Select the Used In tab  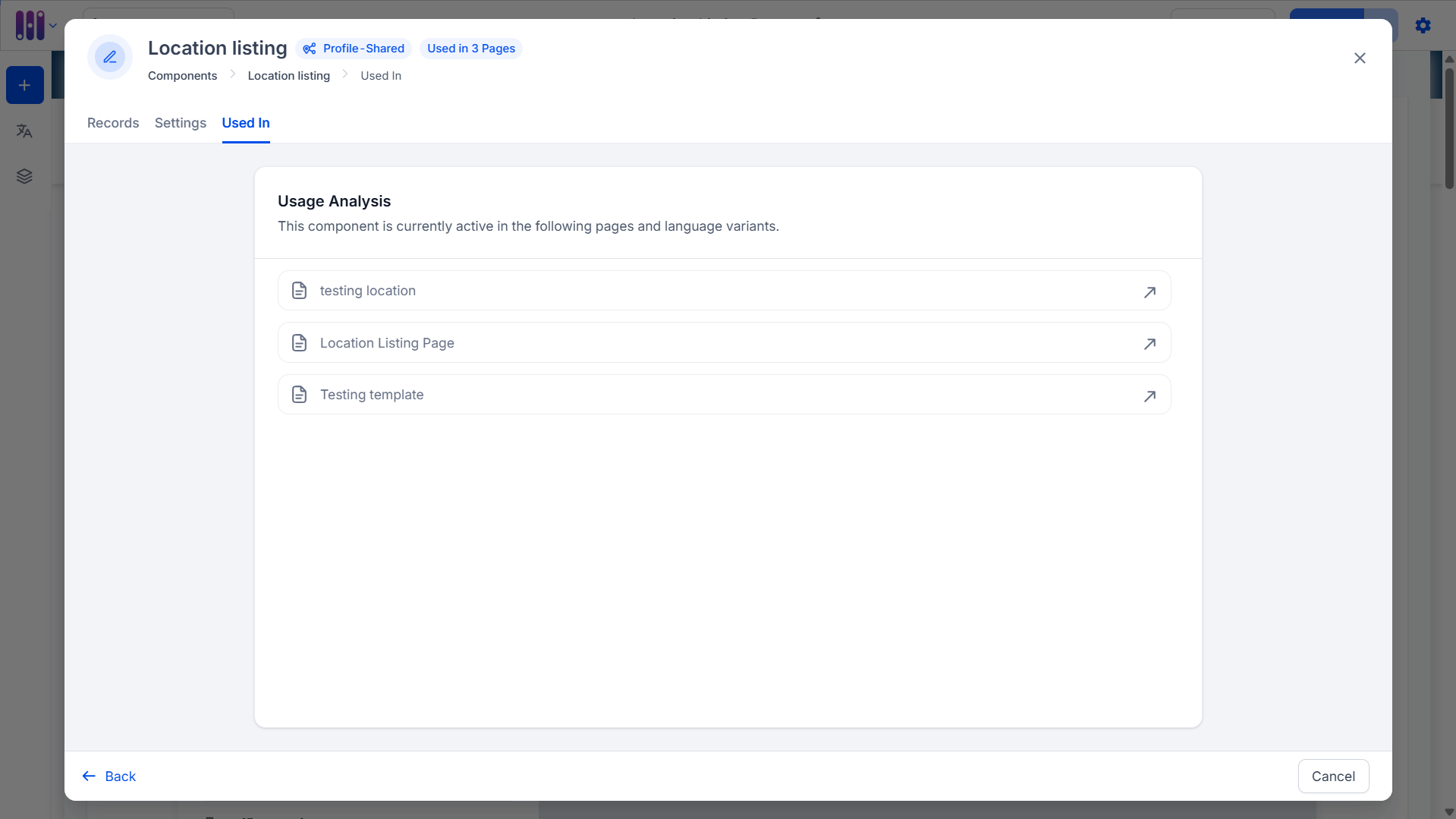click(x=246, y=123)
